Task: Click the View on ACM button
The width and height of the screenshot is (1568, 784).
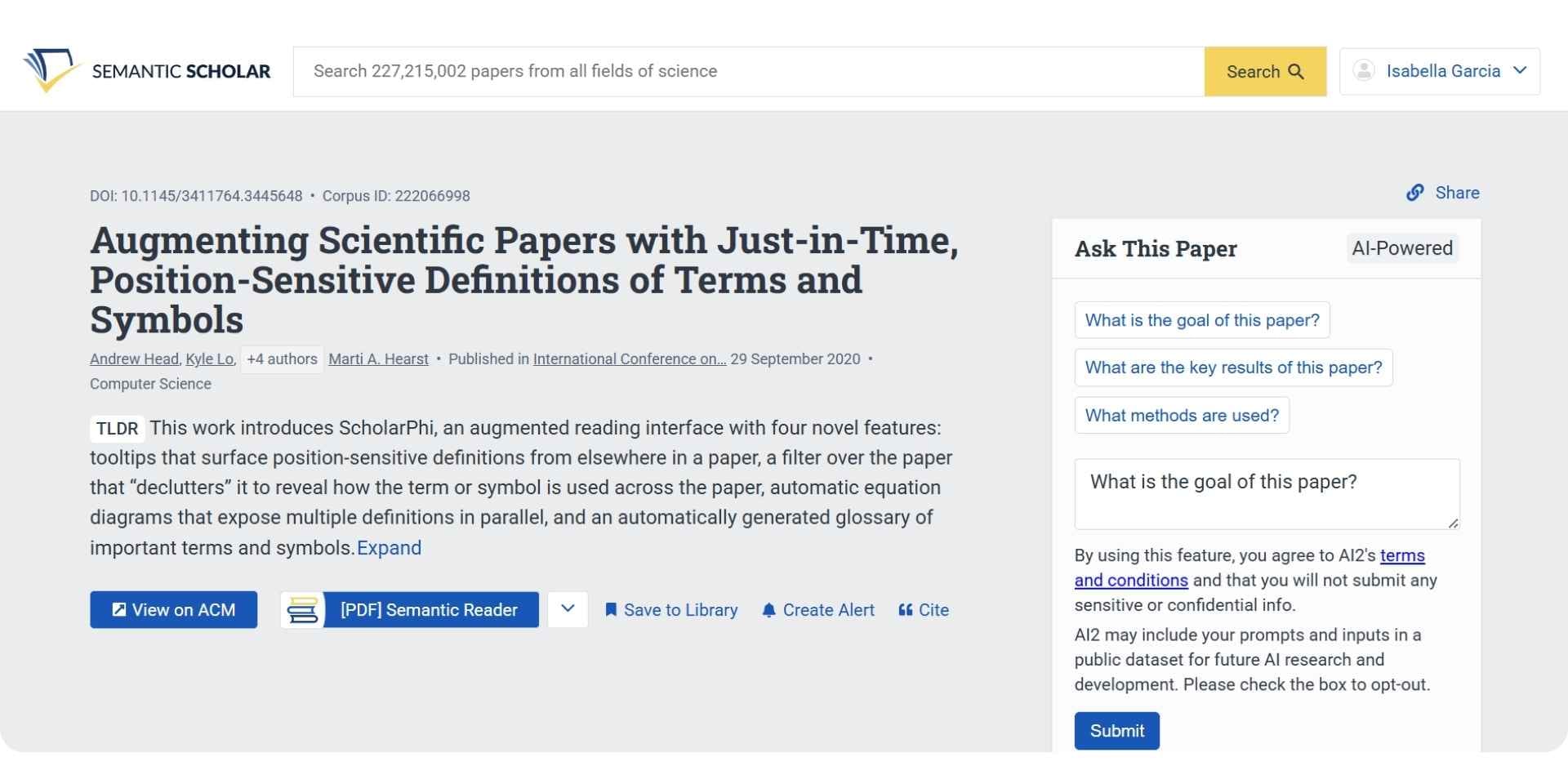Action: click(x=173, y=609)
